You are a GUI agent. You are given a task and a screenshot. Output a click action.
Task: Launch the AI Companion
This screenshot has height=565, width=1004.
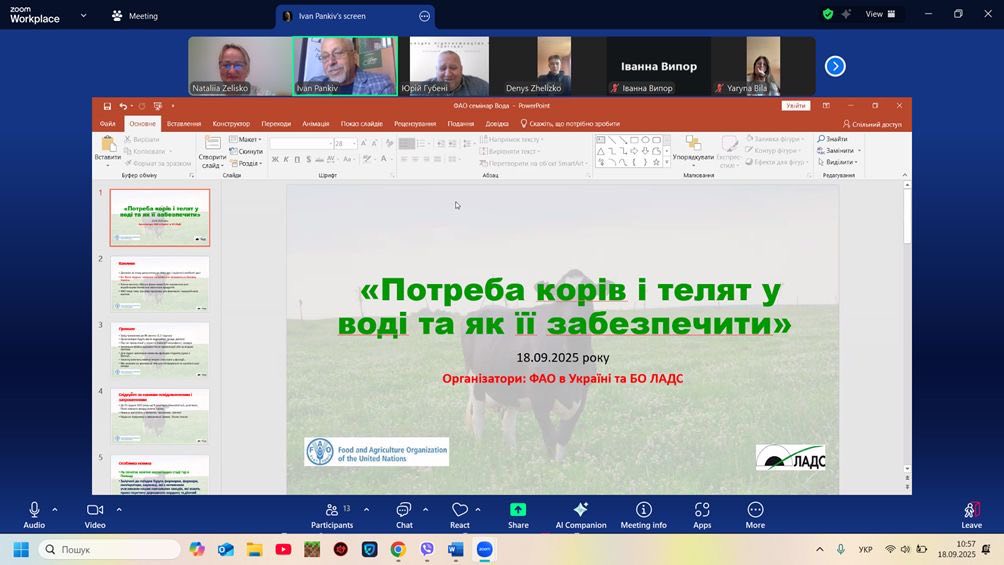(x=581, y=514)
